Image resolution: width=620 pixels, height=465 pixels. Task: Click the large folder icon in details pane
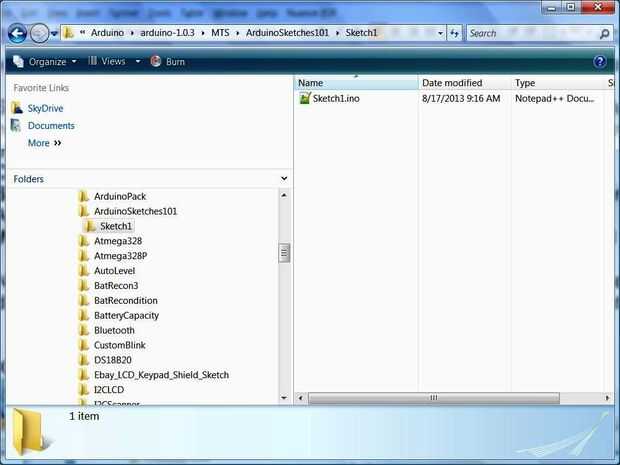click(30, 432)
